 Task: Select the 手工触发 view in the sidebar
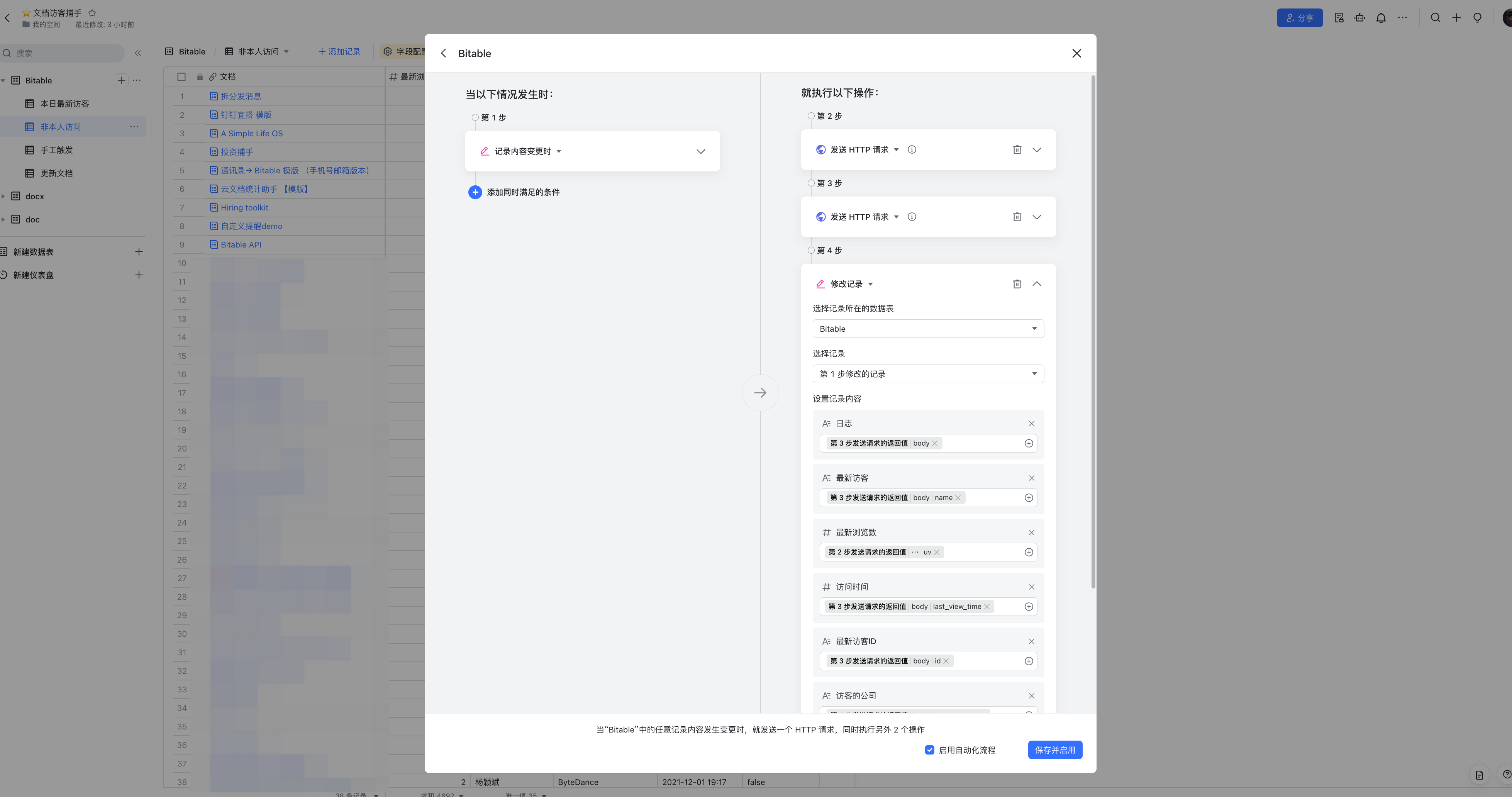pyautogui.click(x=56, y=150)
